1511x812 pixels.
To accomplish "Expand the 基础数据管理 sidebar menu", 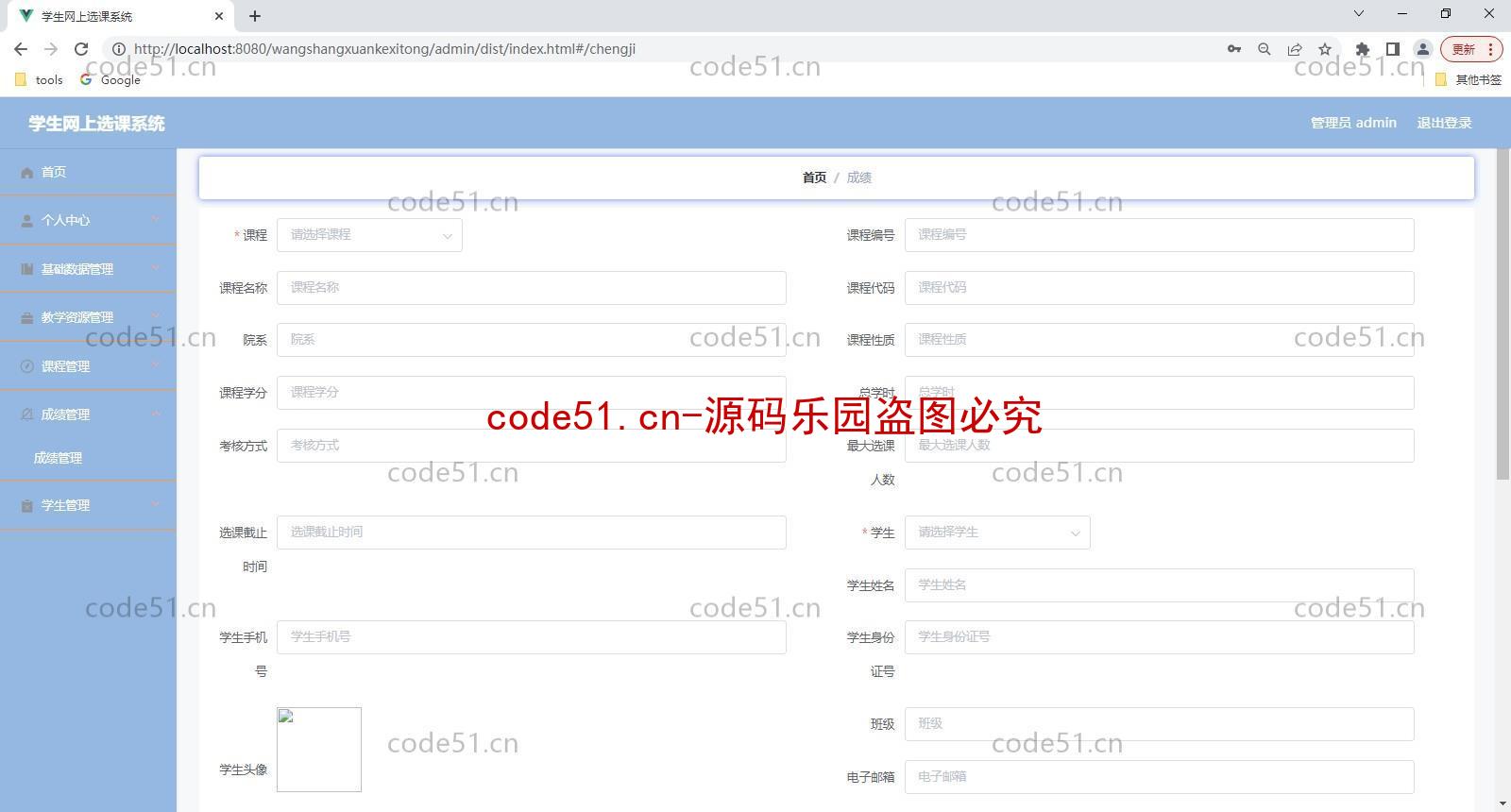I will [x=88, y=269].
